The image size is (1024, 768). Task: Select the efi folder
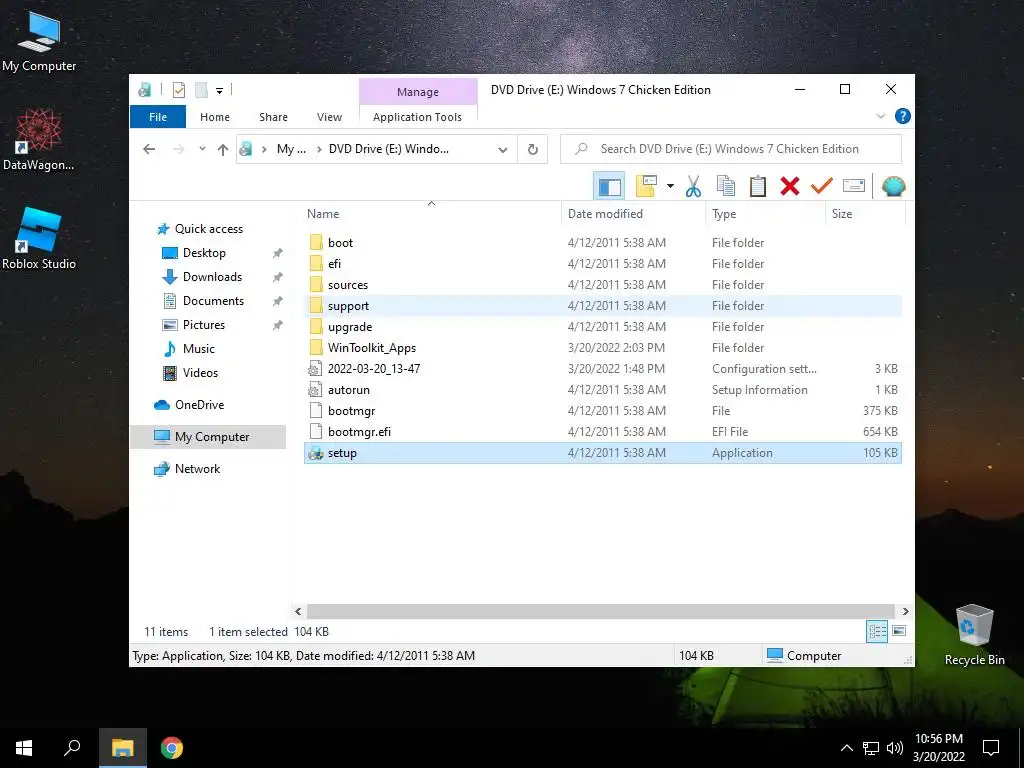point(602,264)
